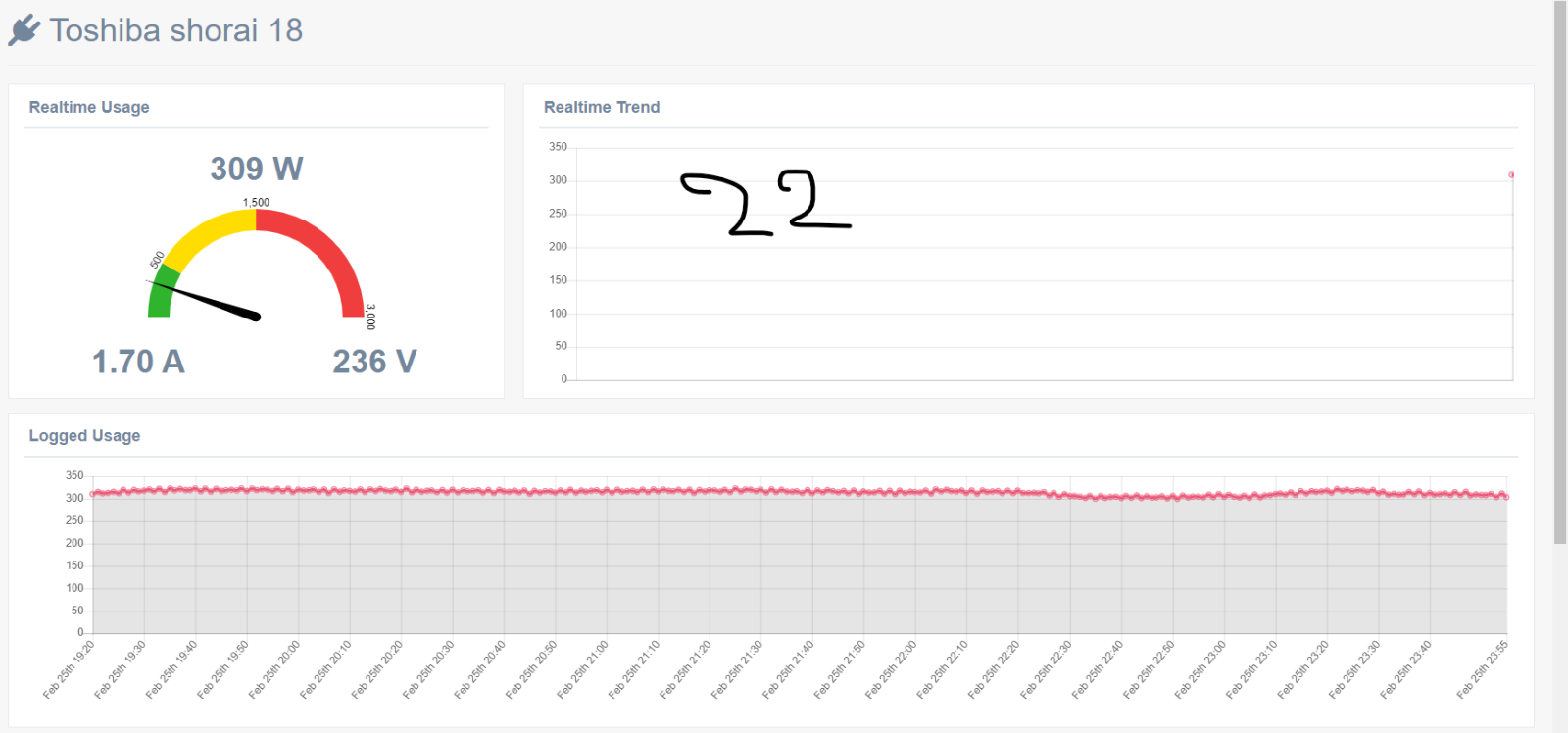Click the 236 V voltage reading
Viewport: 1568px width, 733px height.
click(374, 362)
